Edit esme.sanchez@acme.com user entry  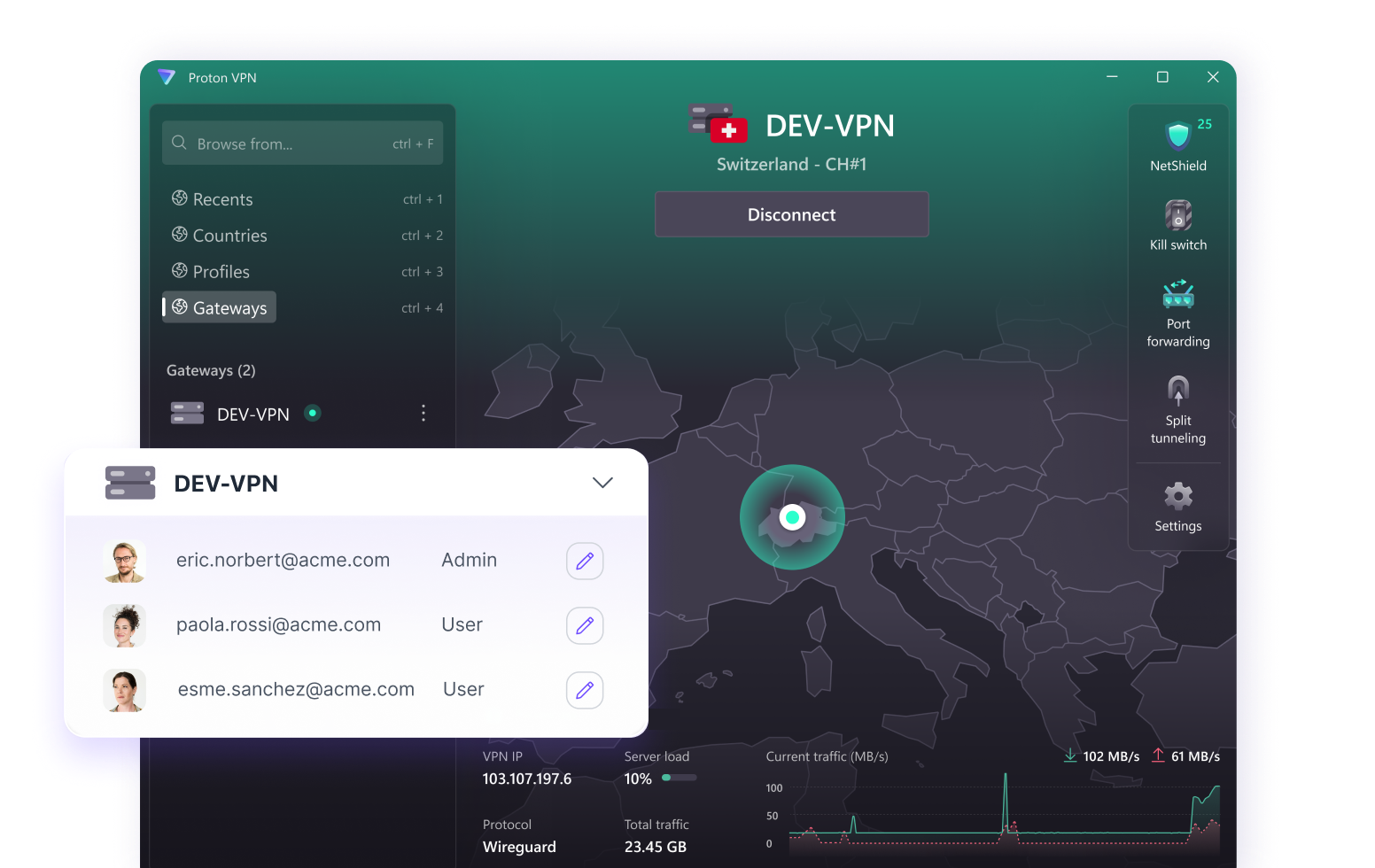(x=585, y=690)
